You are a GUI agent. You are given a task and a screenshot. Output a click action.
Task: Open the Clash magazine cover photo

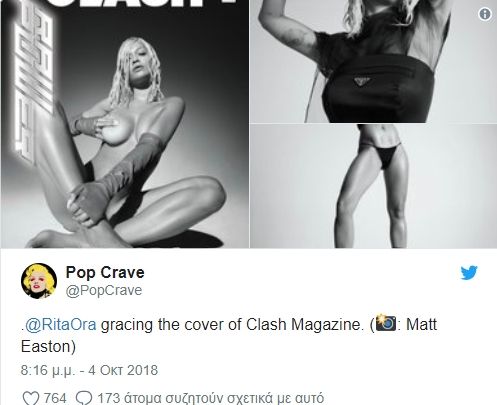click(125, 124)
